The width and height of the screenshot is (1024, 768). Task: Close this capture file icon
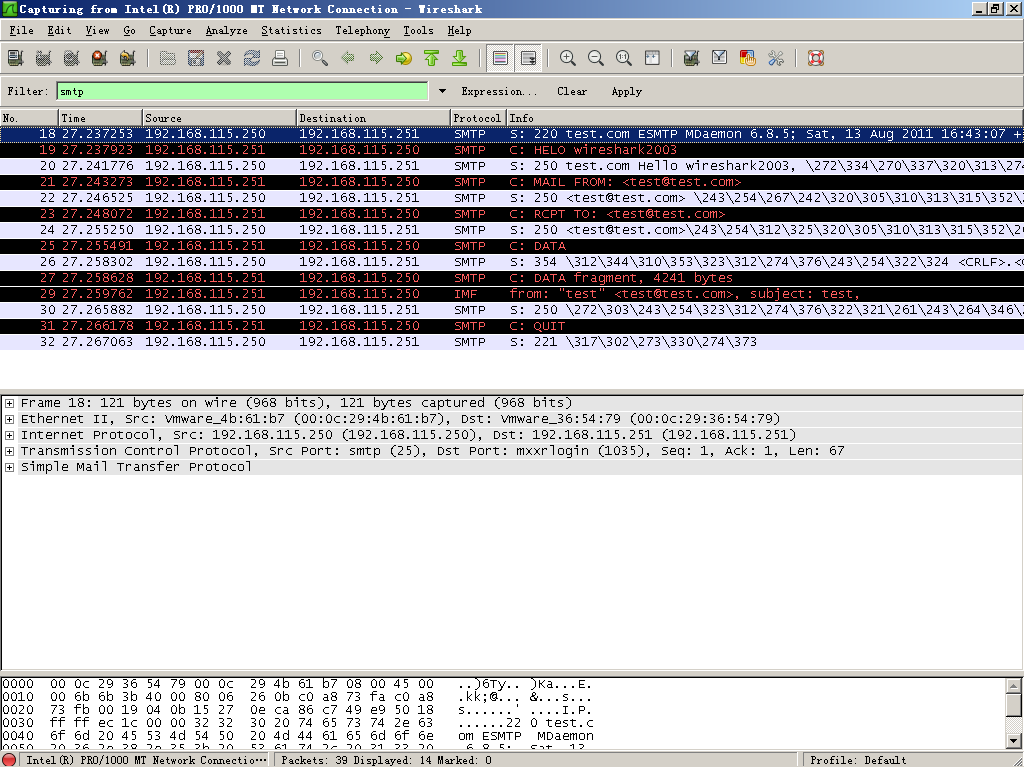click(224, 58)
